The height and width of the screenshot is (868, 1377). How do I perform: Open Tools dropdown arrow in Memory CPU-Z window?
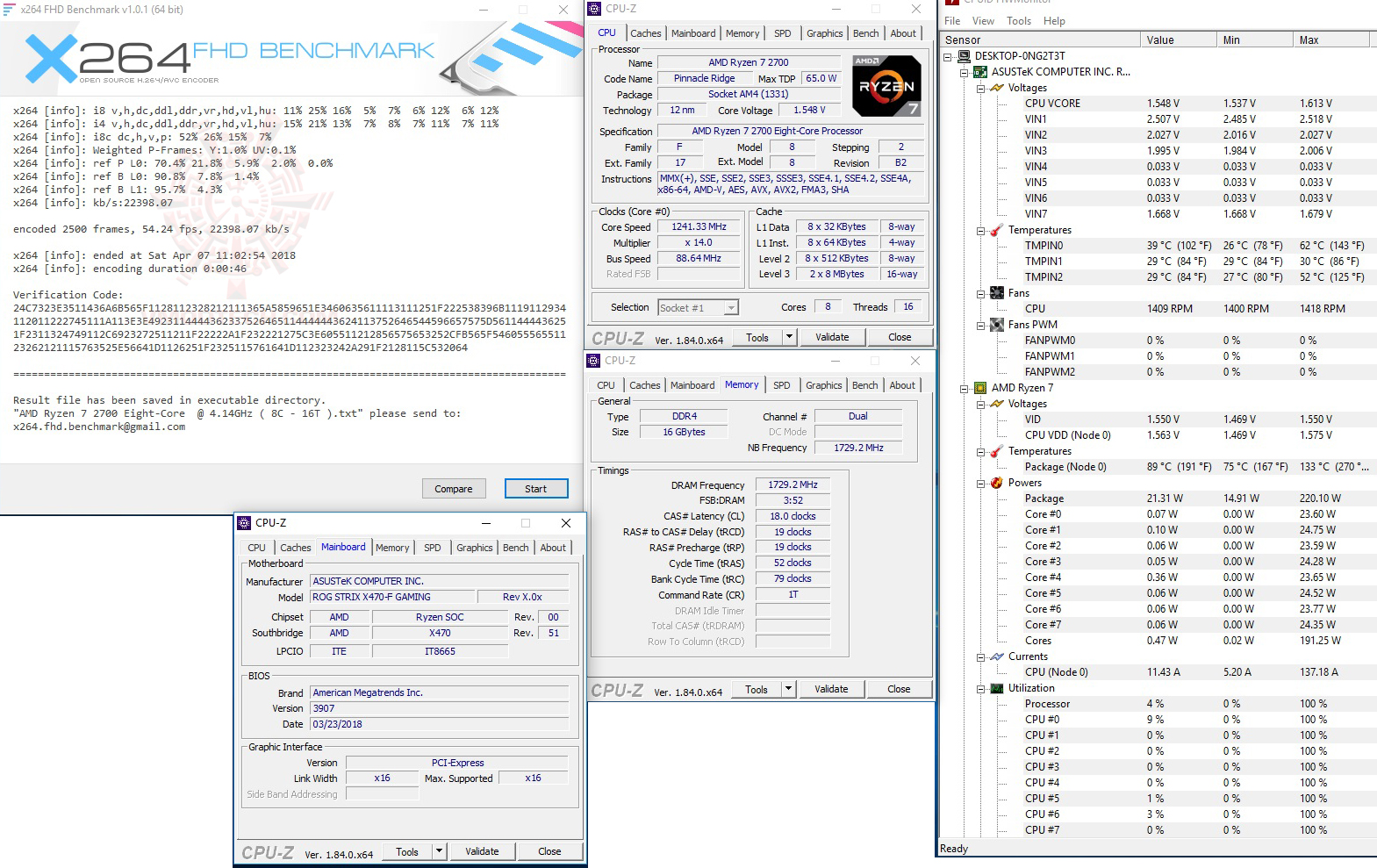789,689
